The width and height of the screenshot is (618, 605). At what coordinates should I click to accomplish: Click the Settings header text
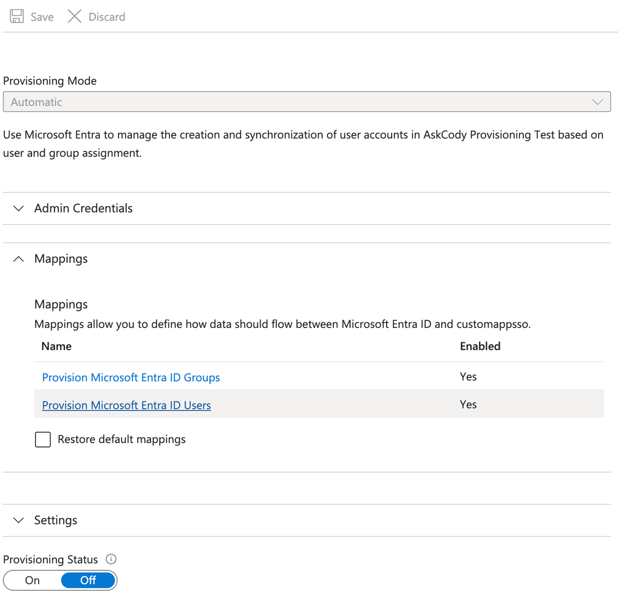point(56,520)
